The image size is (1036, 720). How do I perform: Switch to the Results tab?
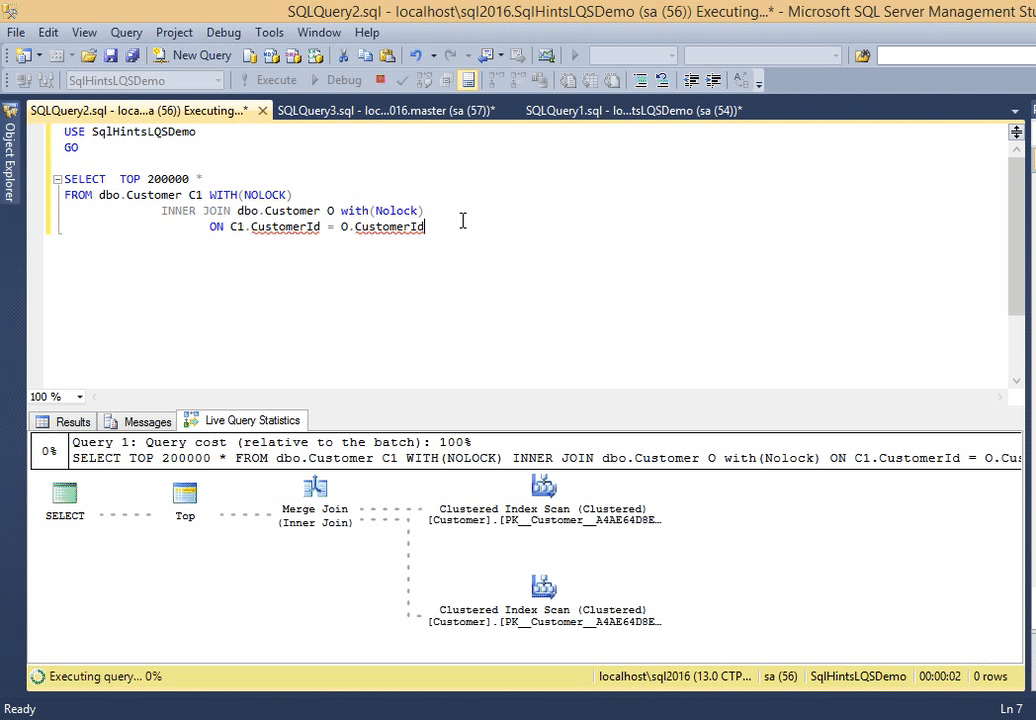coord(63,421)
